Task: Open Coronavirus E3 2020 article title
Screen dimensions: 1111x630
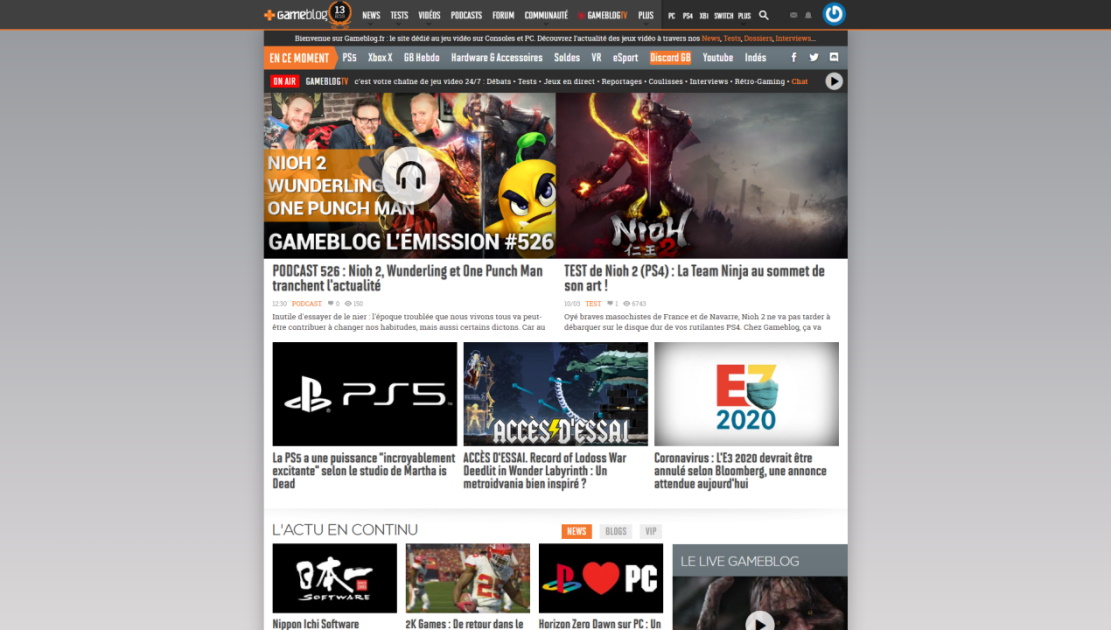Action: [740, 471]
